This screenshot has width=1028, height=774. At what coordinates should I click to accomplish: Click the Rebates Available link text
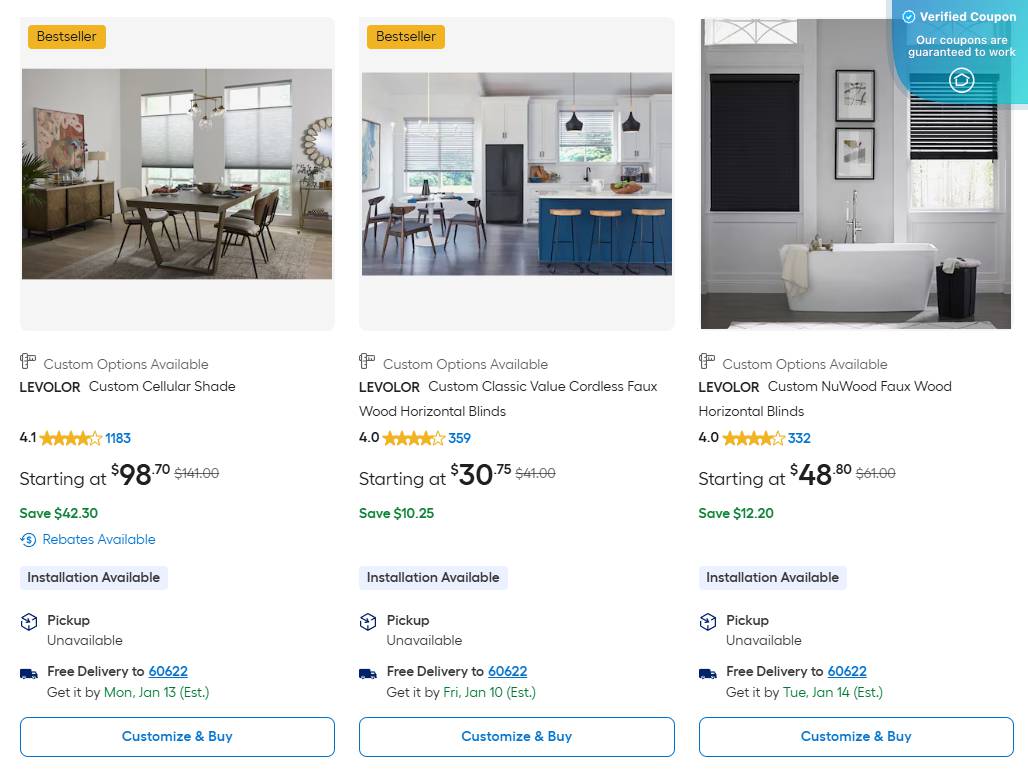coord(99,539)
